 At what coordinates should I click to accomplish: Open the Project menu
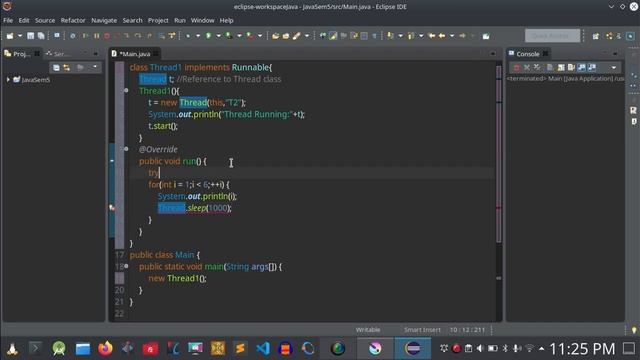point(158,20)
